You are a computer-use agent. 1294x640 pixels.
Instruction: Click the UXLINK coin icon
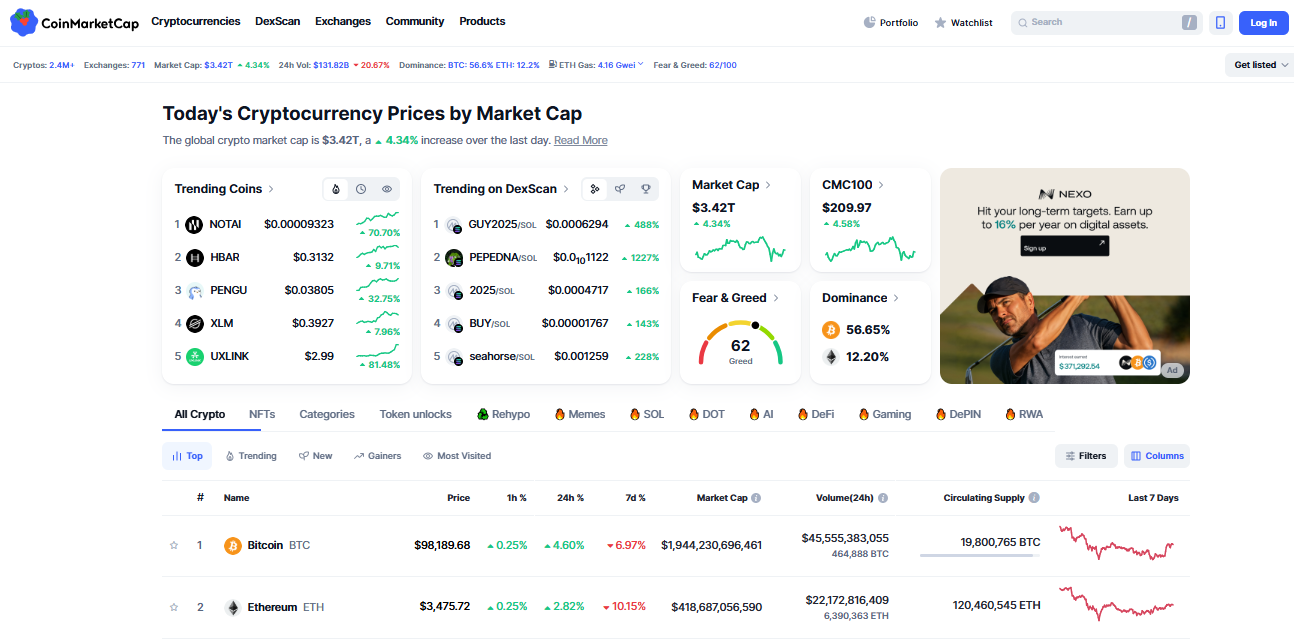(x=194, y=357)
